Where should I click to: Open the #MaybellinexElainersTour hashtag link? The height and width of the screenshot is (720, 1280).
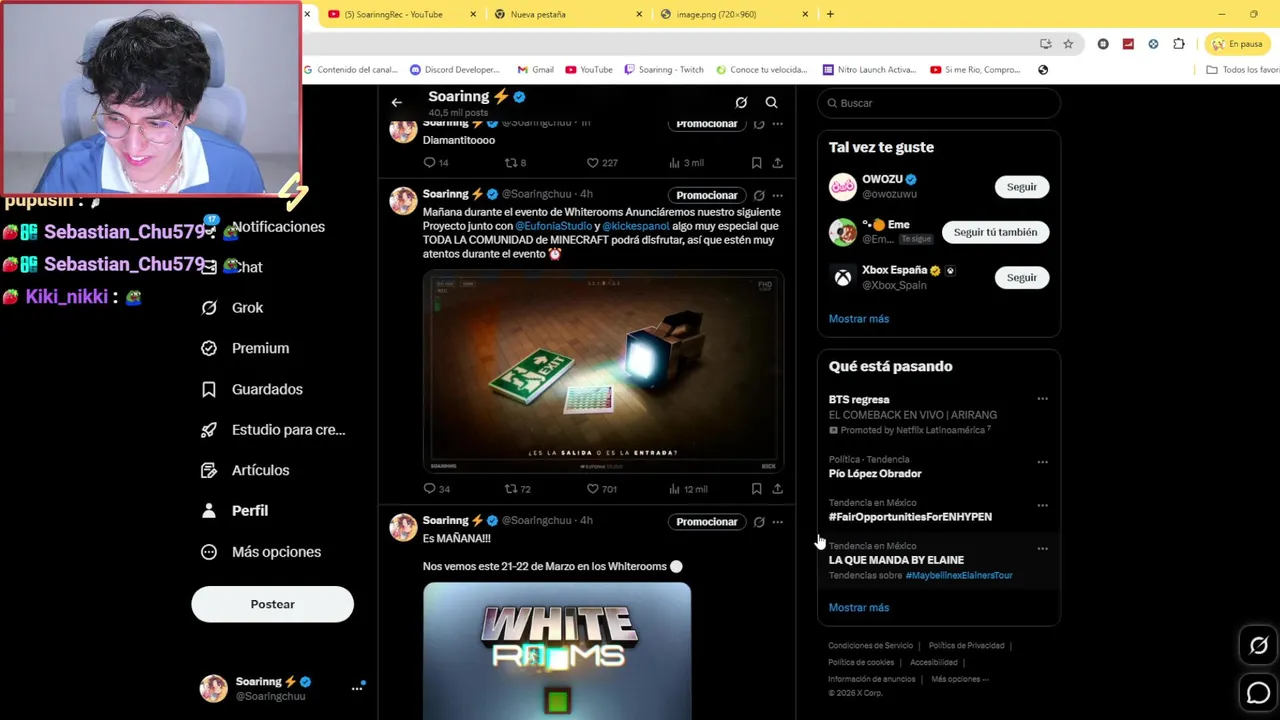(x=959, y=576)
